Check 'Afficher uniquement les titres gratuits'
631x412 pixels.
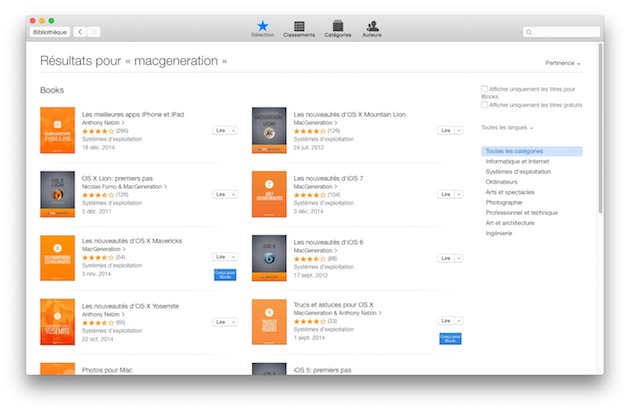tap(484, 105)
